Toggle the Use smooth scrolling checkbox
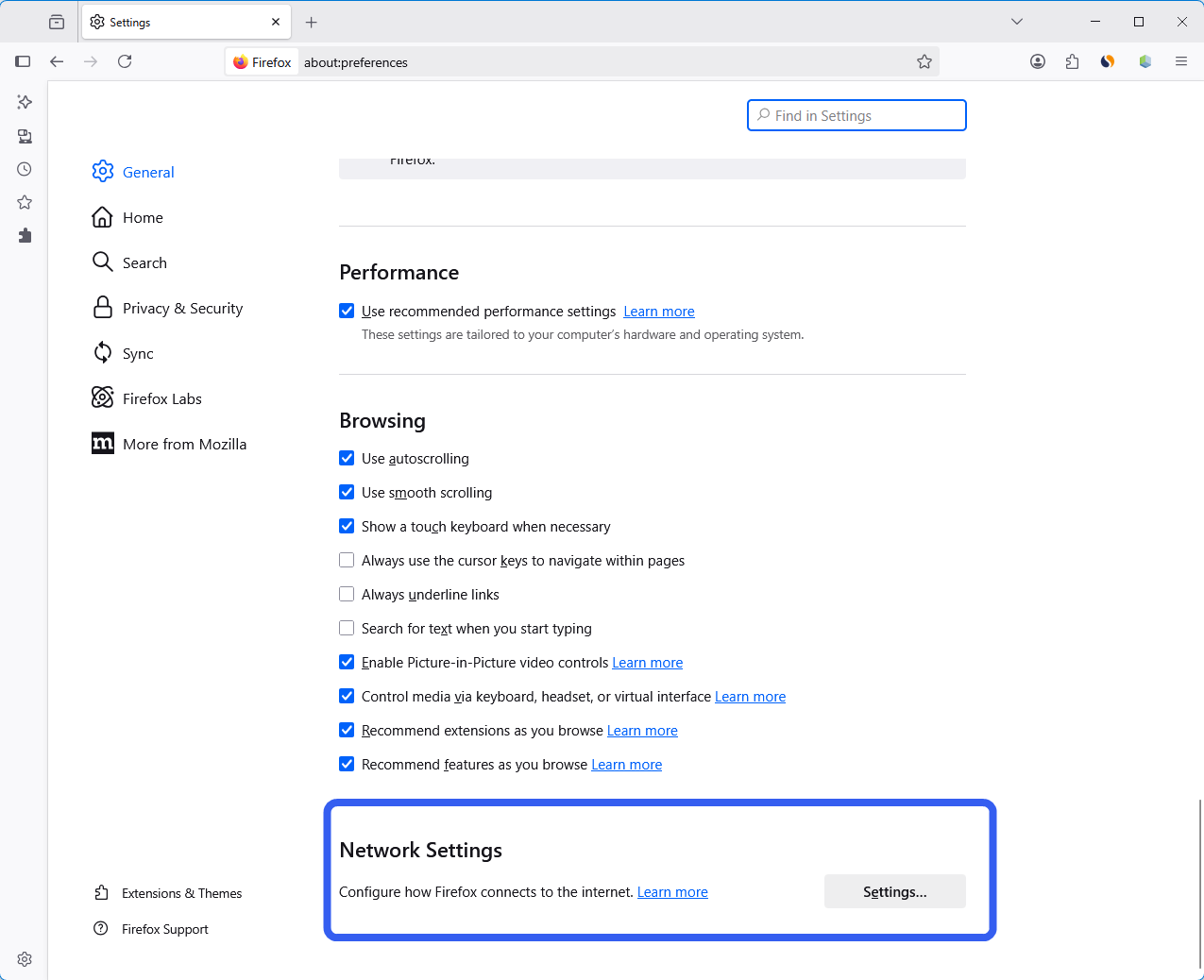Image resolution: width=1204 pixels, height=980 pixels. [347, 492]
